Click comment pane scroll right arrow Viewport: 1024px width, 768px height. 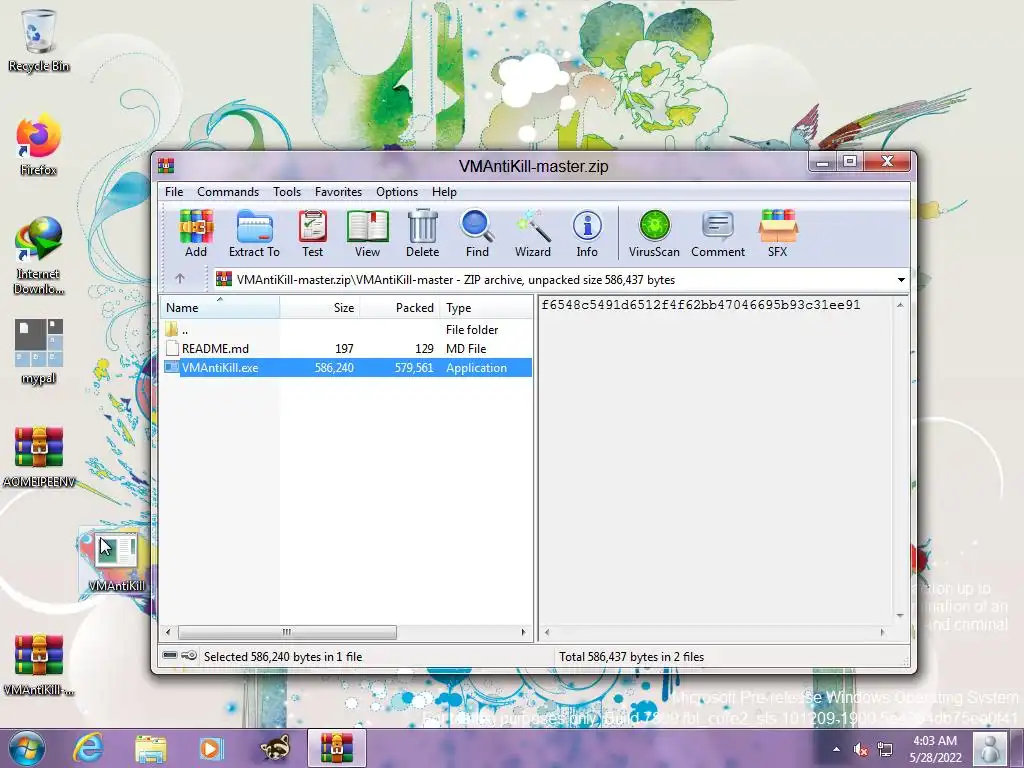point(882,632)
